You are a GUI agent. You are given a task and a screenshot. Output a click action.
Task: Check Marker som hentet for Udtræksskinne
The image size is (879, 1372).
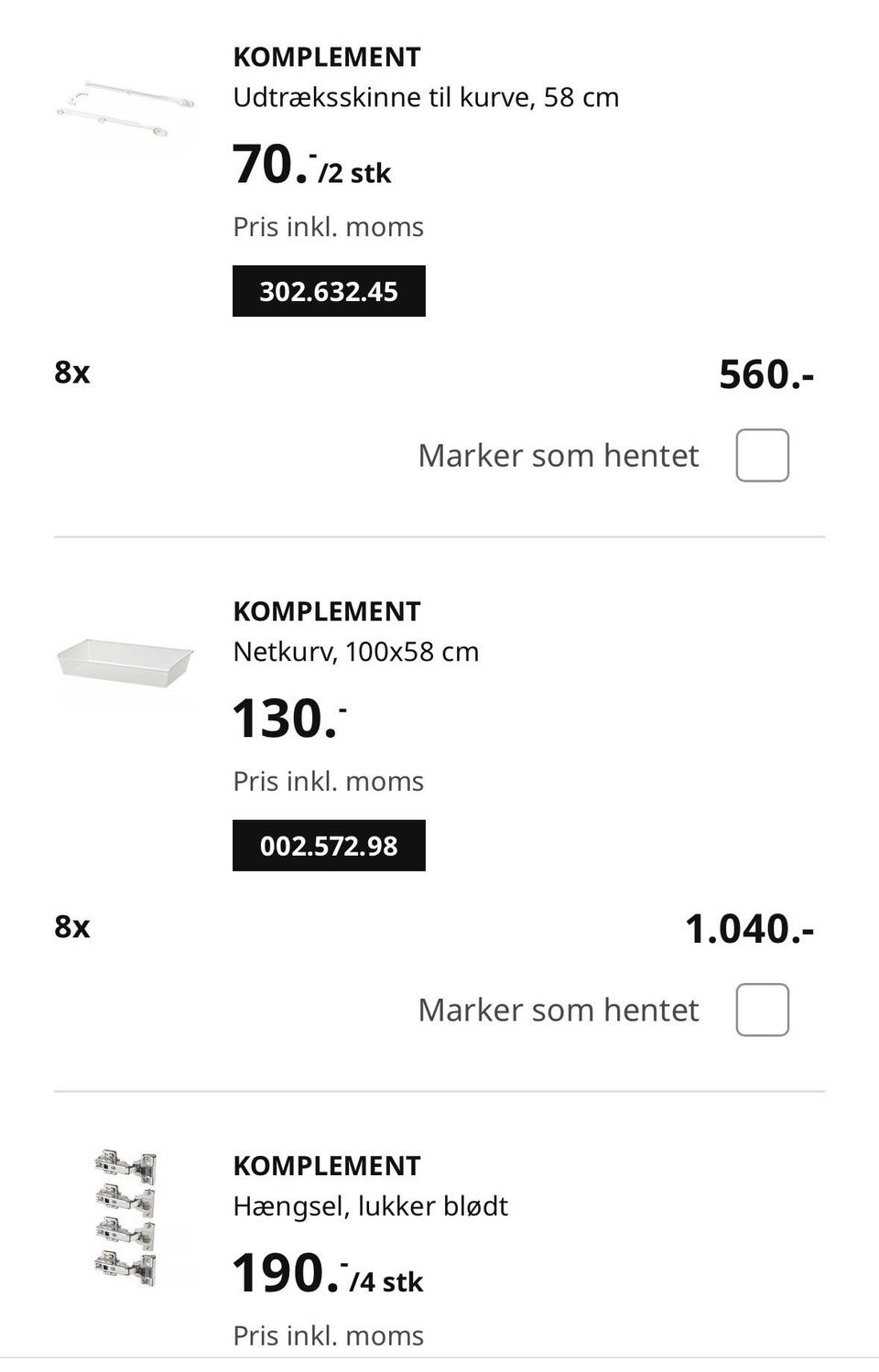762,455
